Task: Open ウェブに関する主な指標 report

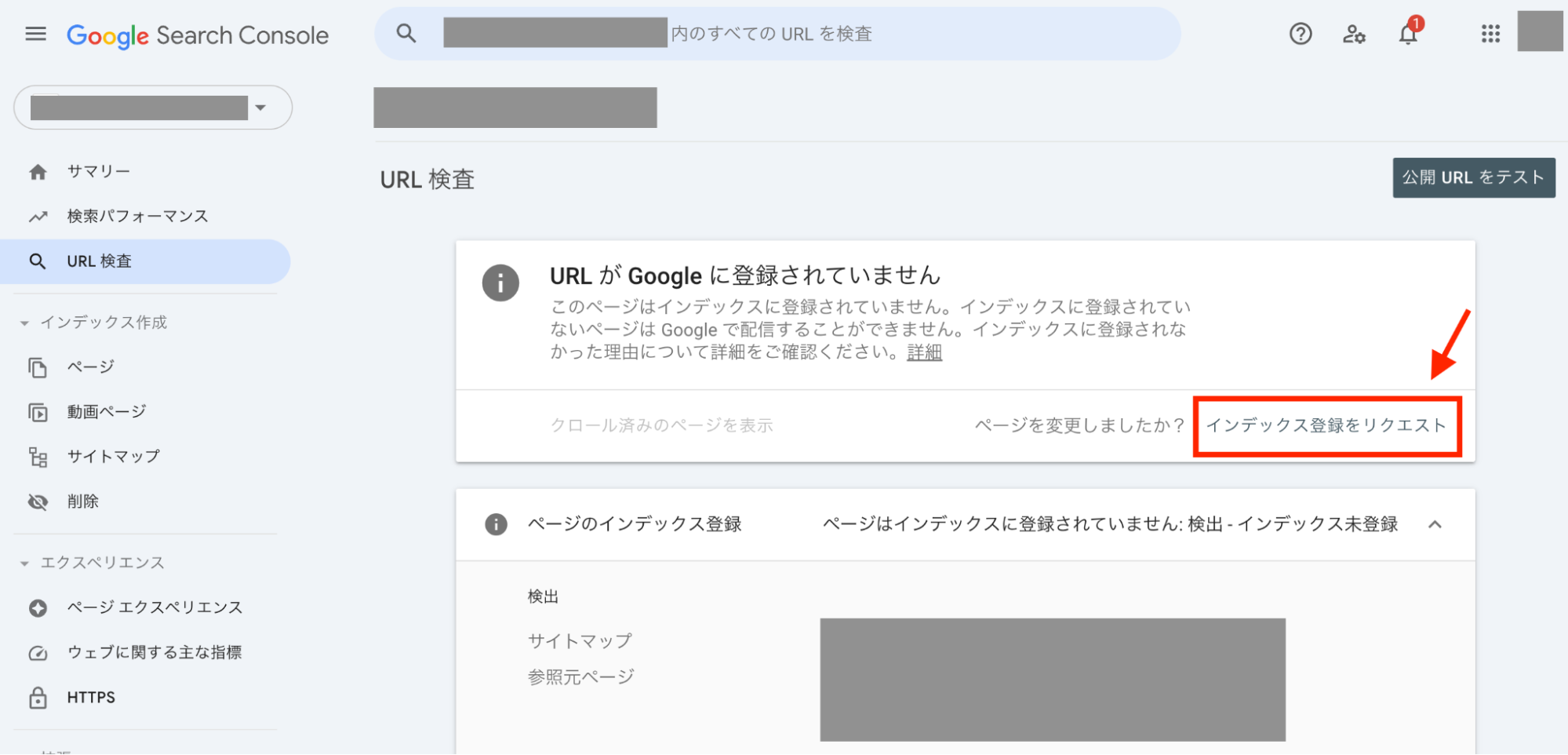Action: (154, 653)
